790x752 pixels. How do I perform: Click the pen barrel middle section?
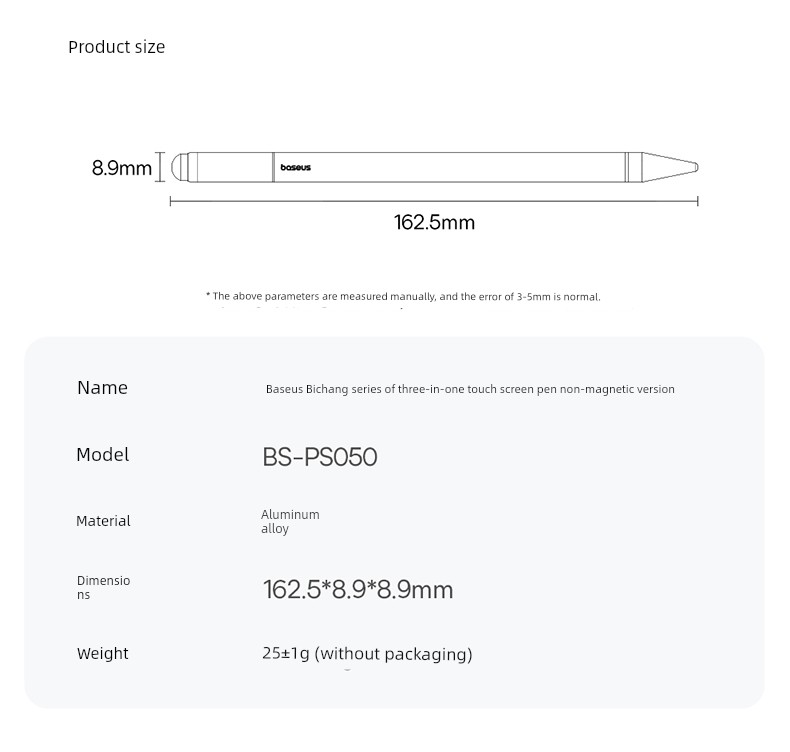pos(449,167)
